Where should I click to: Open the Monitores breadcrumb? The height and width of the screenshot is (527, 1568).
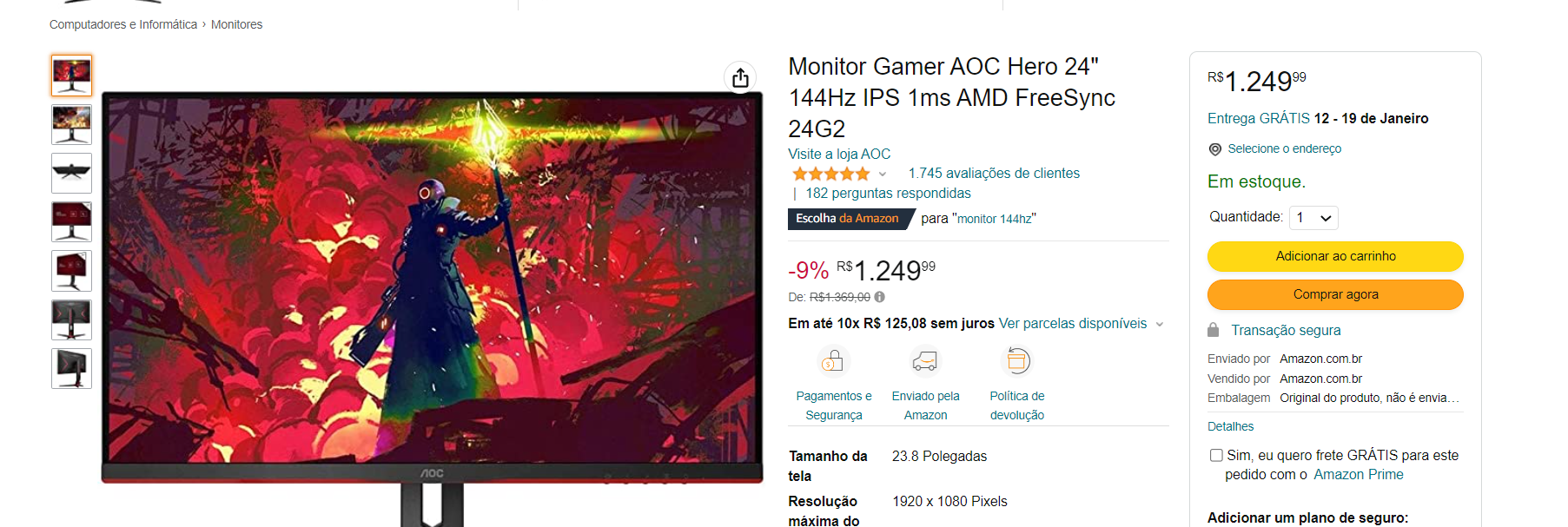point(236,24)
